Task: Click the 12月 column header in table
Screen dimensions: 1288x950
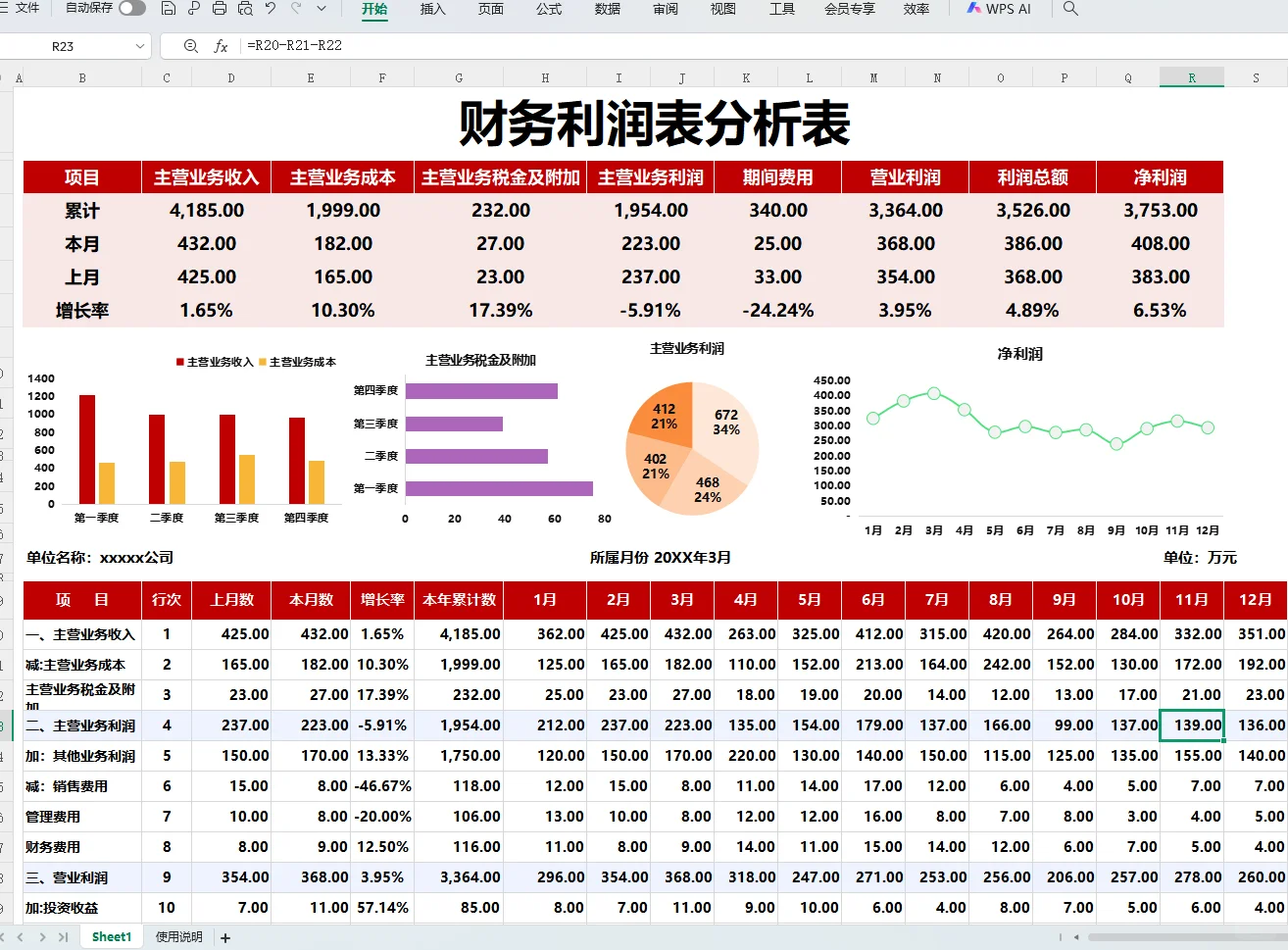Action: 1256,600
